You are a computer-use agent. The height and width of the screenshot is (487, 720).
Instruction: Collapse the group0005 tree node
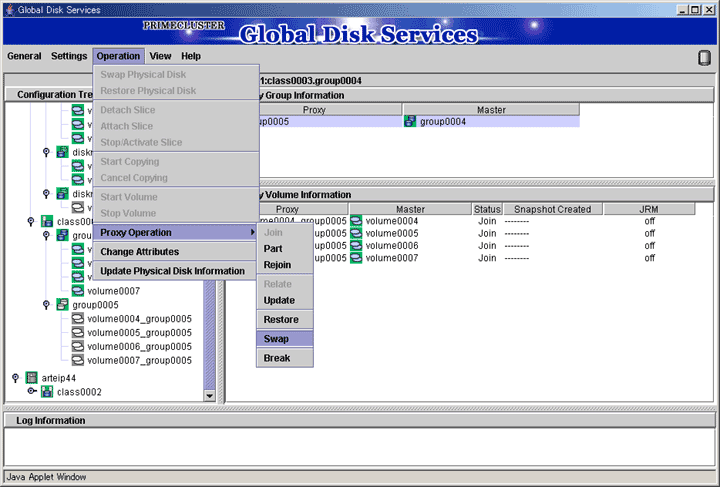[x=46, y=304]
